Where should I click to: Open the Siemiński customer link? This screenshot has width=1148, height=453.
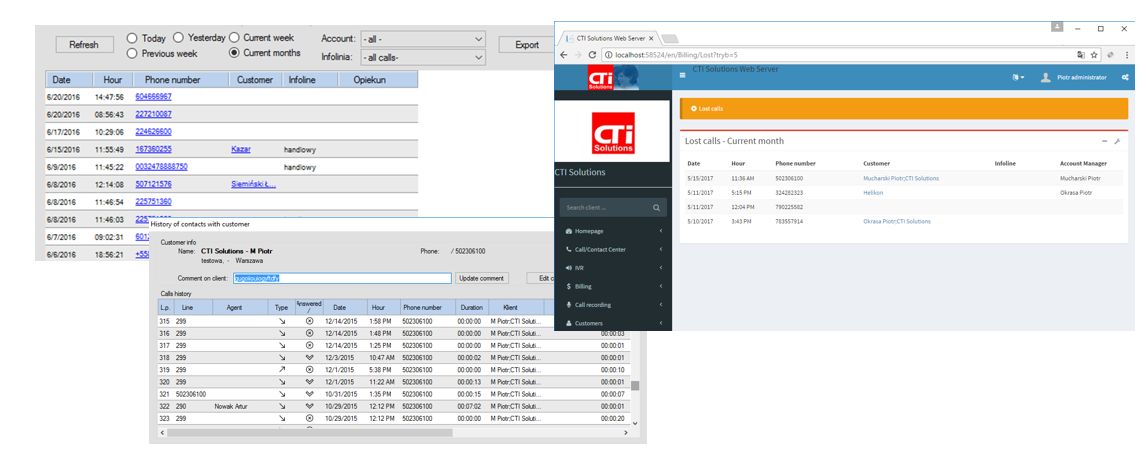pyautogui.click(x=253, y=184)
